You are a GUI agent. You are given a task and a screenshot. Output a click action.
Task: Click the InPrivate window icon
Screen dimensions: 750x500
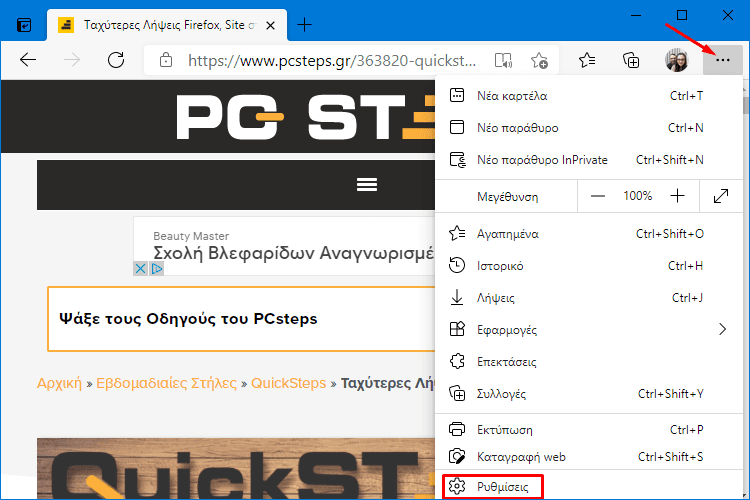(x=457, y=160)
